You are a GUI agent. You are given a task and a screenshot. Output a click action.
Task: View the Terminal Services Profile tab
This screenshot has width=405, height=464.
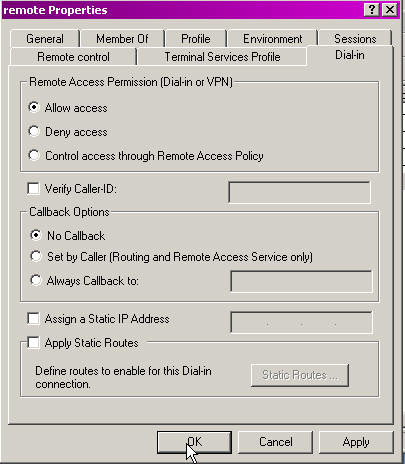(222, 57)
